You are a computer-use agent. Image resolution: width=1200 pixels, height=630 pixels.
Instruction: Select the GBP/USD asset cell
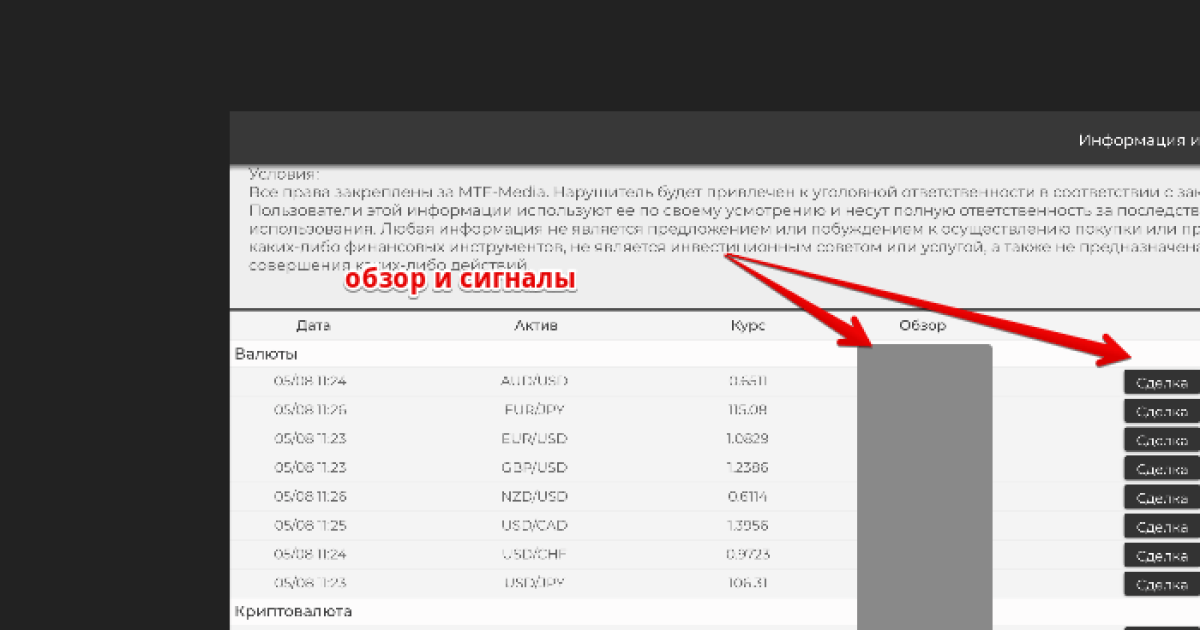(x=534, y=467)
